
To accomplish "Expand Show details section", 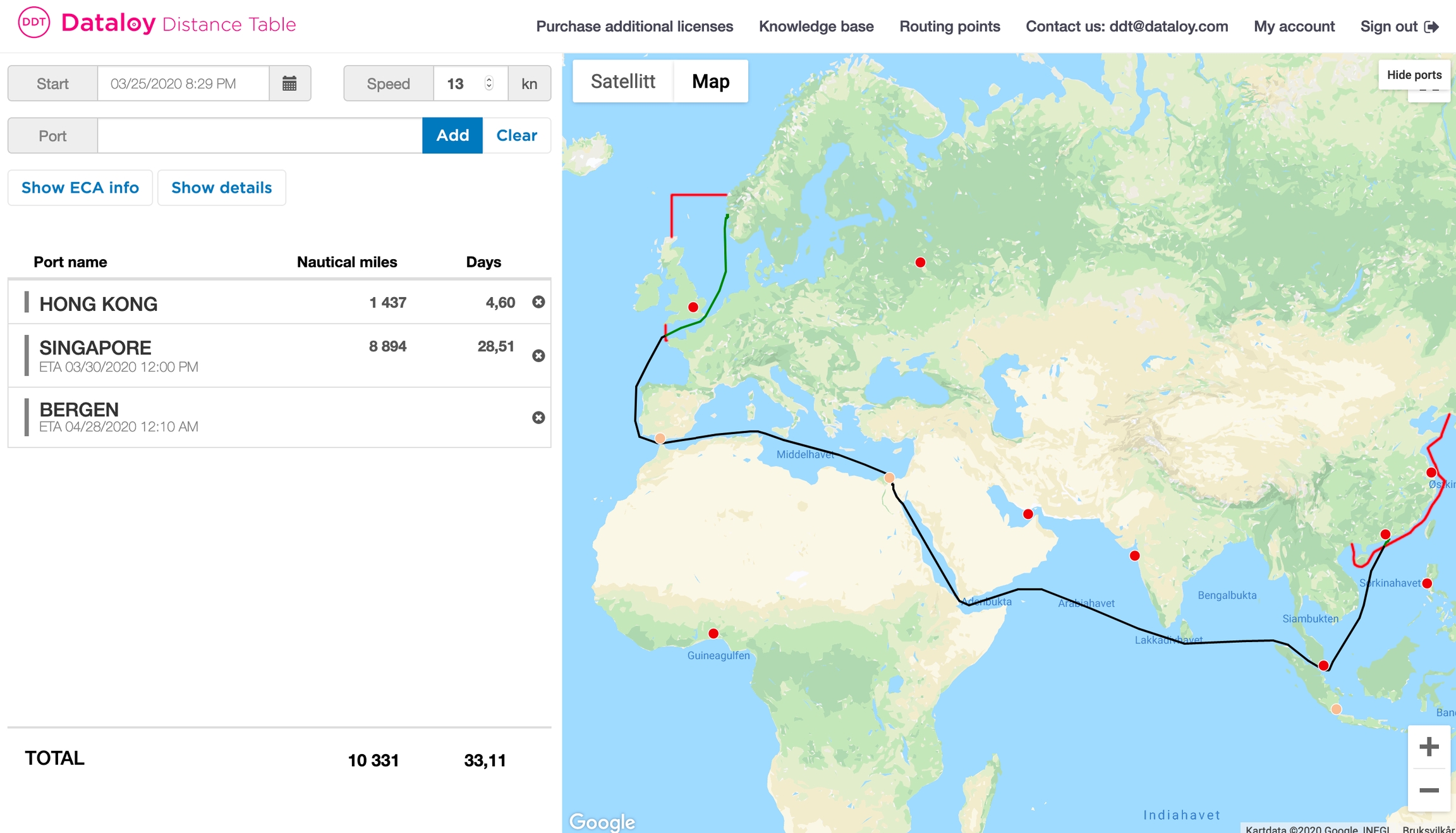I will coord(221,188).
